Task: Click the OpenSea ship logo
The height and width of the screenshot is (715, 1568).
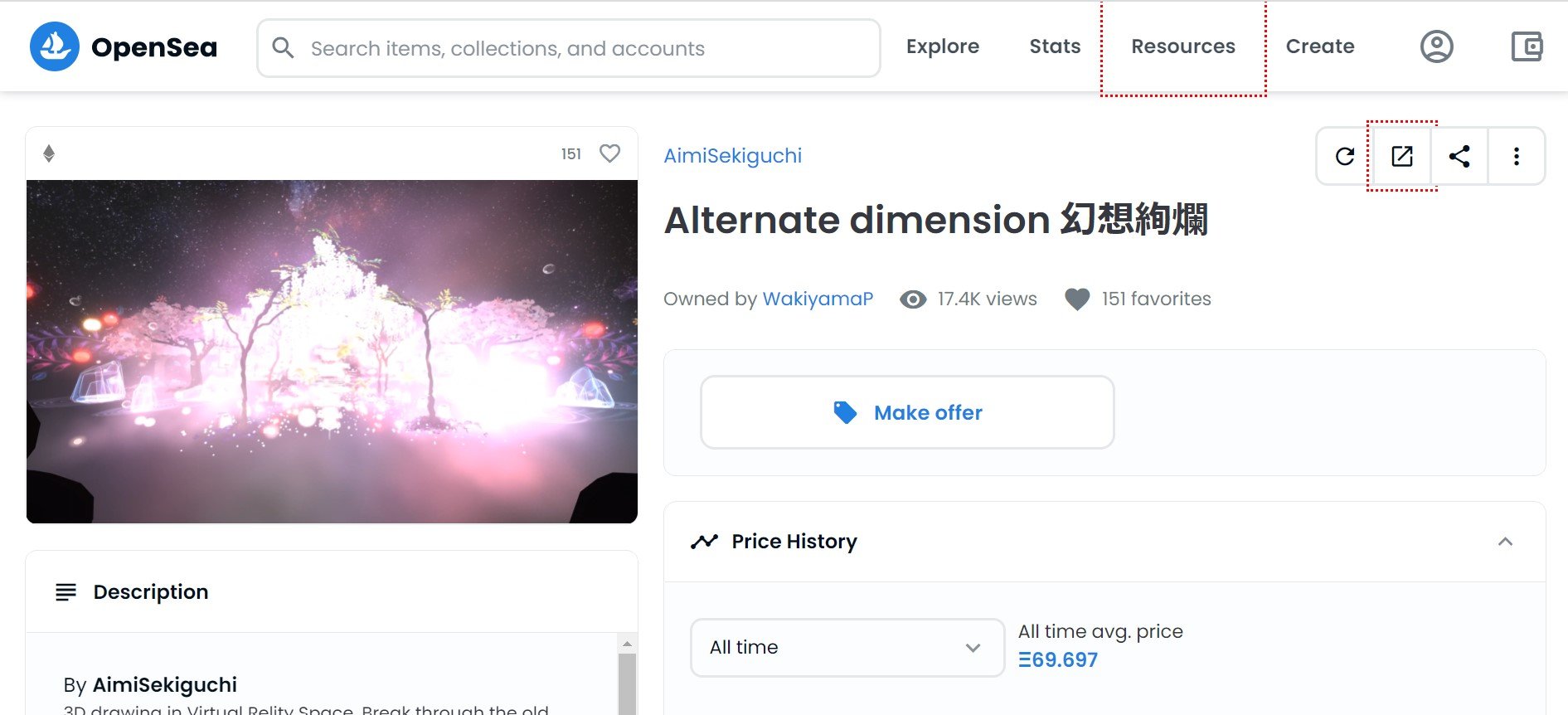Action: 55,46
